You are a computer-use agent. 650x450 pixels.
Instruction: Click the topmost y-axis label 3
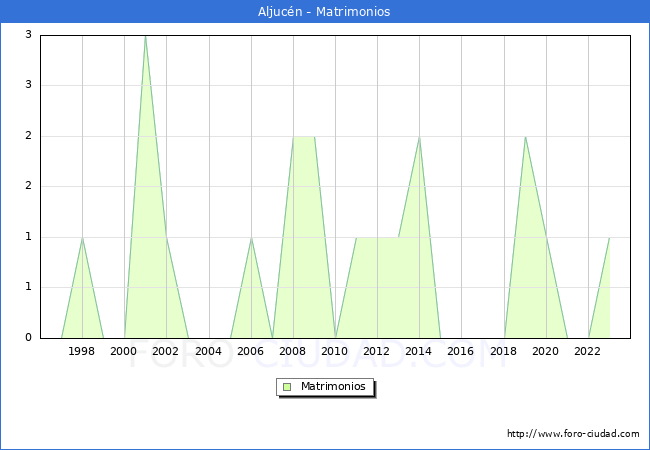[28, 35]
